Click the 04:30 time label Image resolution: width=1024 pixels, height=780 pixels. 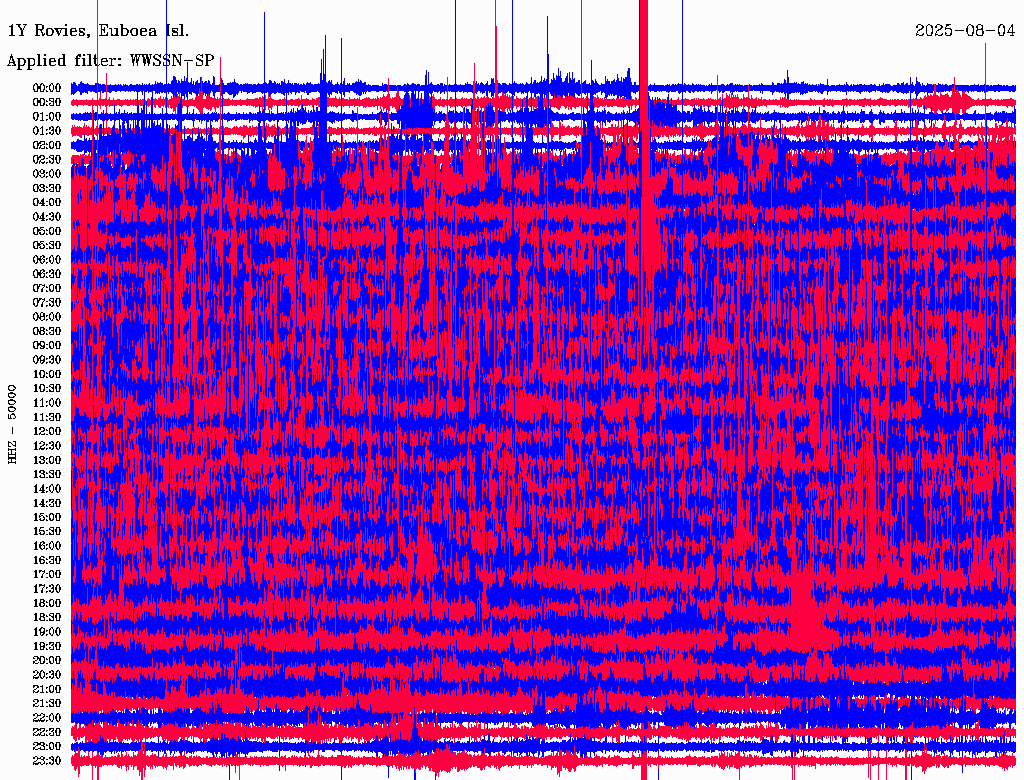pos(47,216)
